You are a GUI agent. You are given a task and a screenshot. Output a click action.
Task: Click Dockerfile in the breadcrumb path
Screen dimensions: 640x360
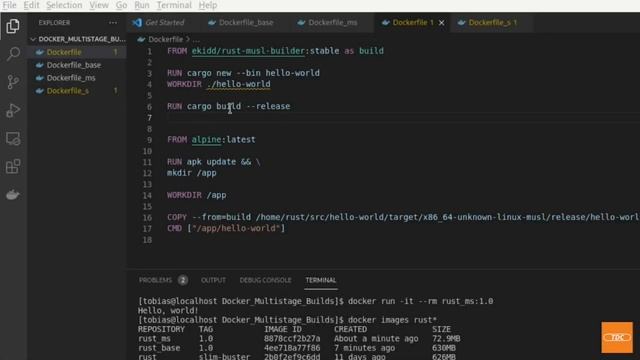tap(165, 39)
